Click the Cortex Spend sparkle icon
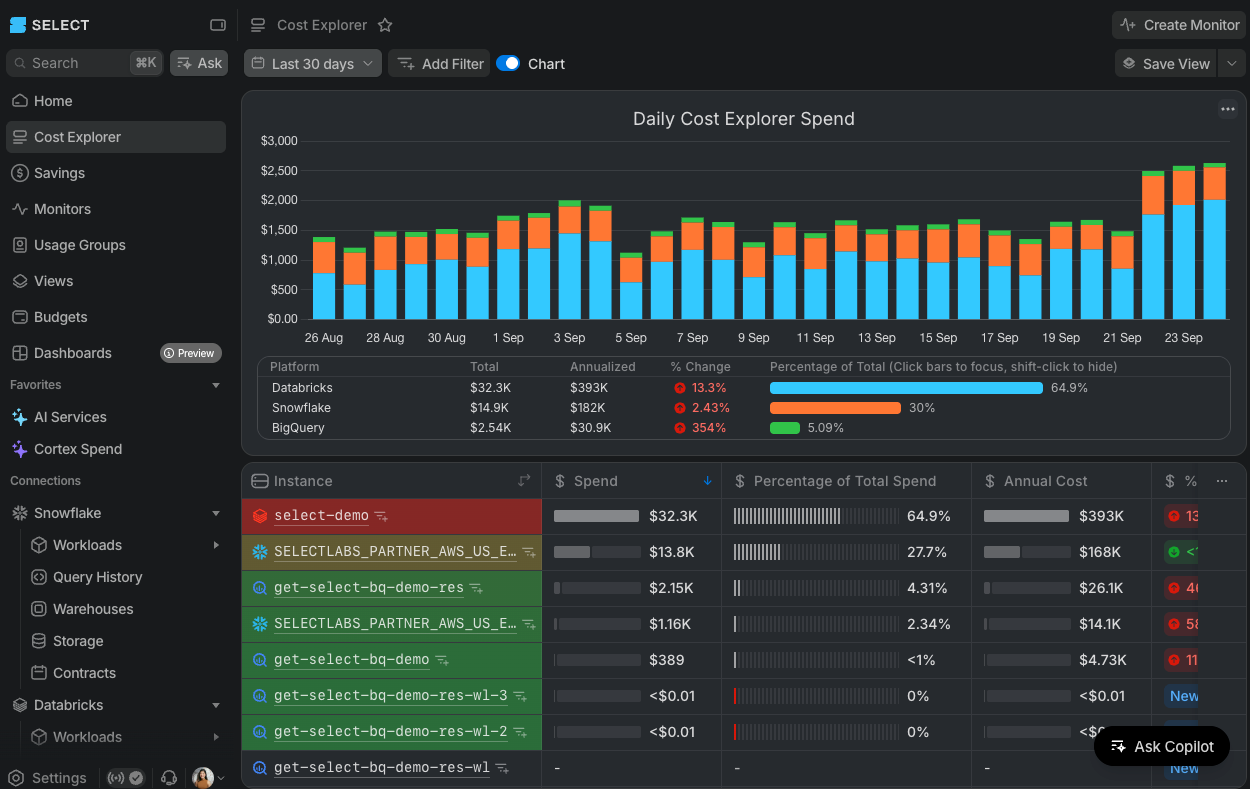This screenshot has width=1250, height=789. 19,449
